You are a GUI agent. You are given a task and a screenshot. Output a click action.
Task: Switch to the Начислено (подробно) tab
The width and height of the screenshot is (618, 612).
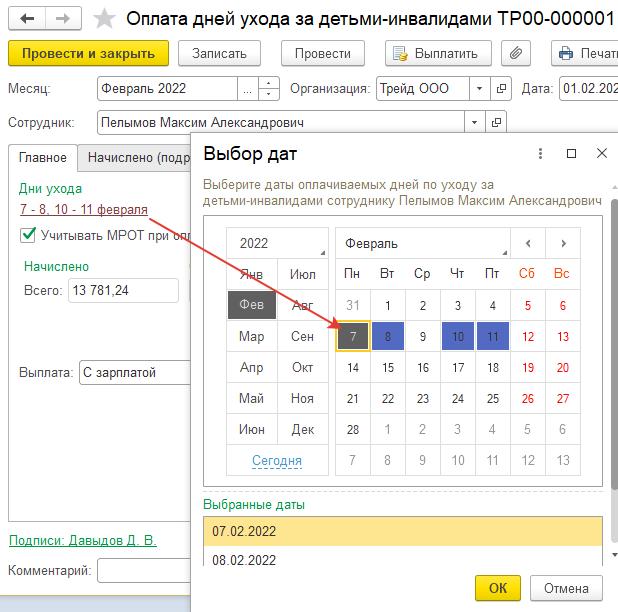click(x=134, y=158)
